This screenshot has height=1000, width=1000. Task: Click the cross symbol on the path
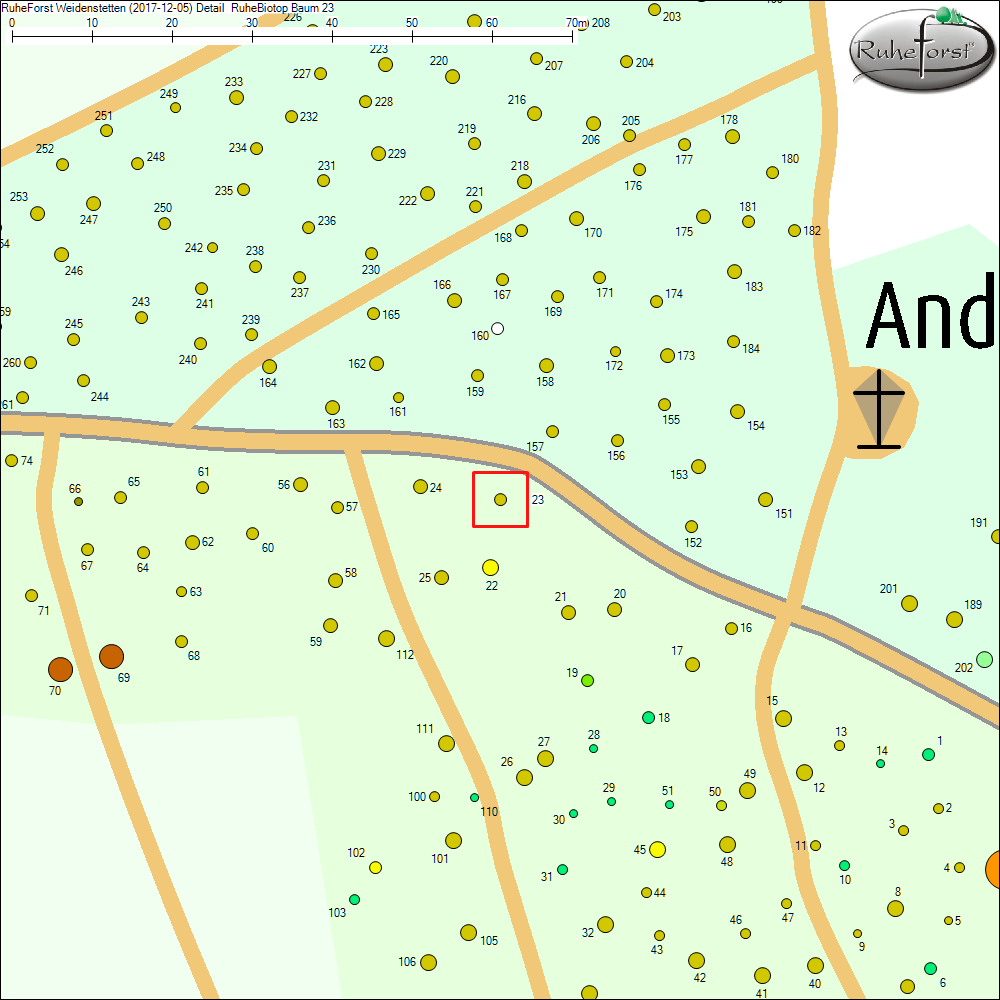coord(879,409)
